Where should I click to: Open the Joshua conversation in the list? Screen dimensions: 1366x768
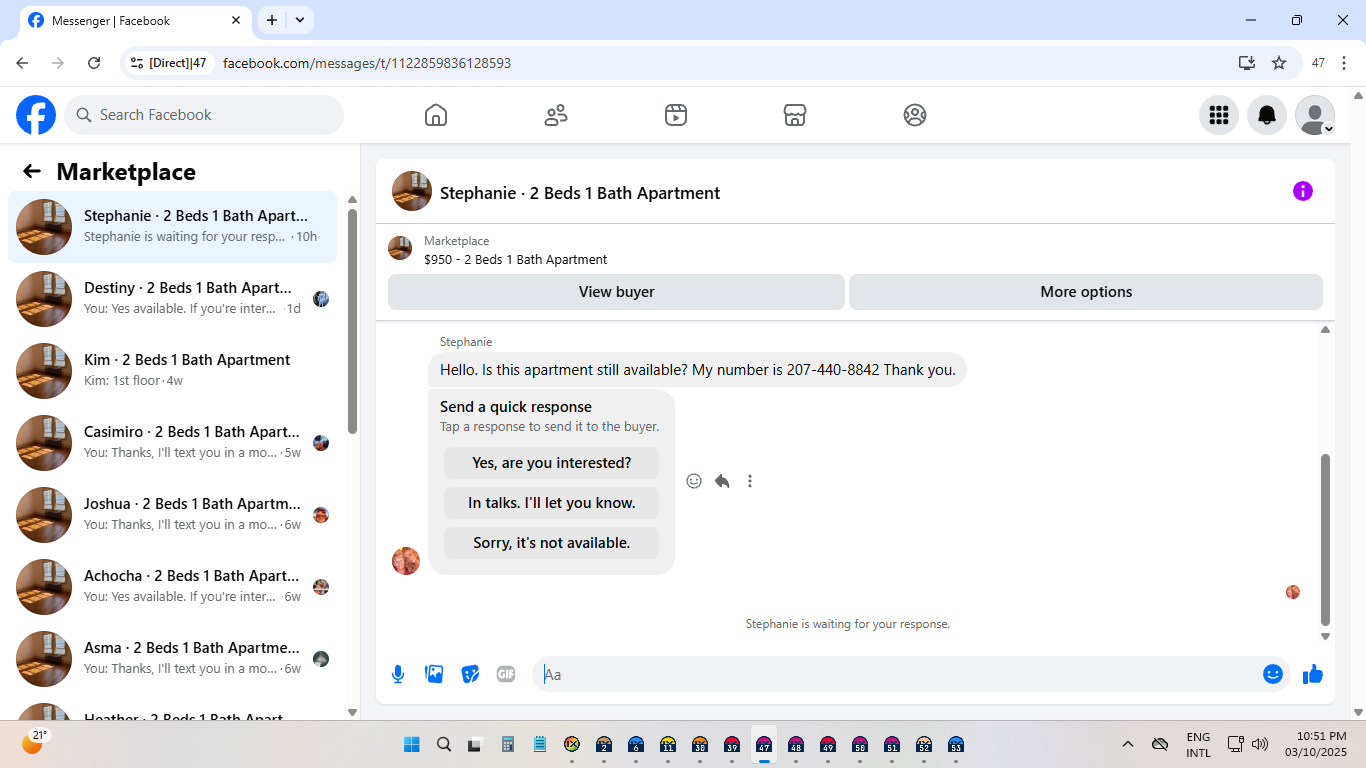pyautogui.click(x=172, y=515)
